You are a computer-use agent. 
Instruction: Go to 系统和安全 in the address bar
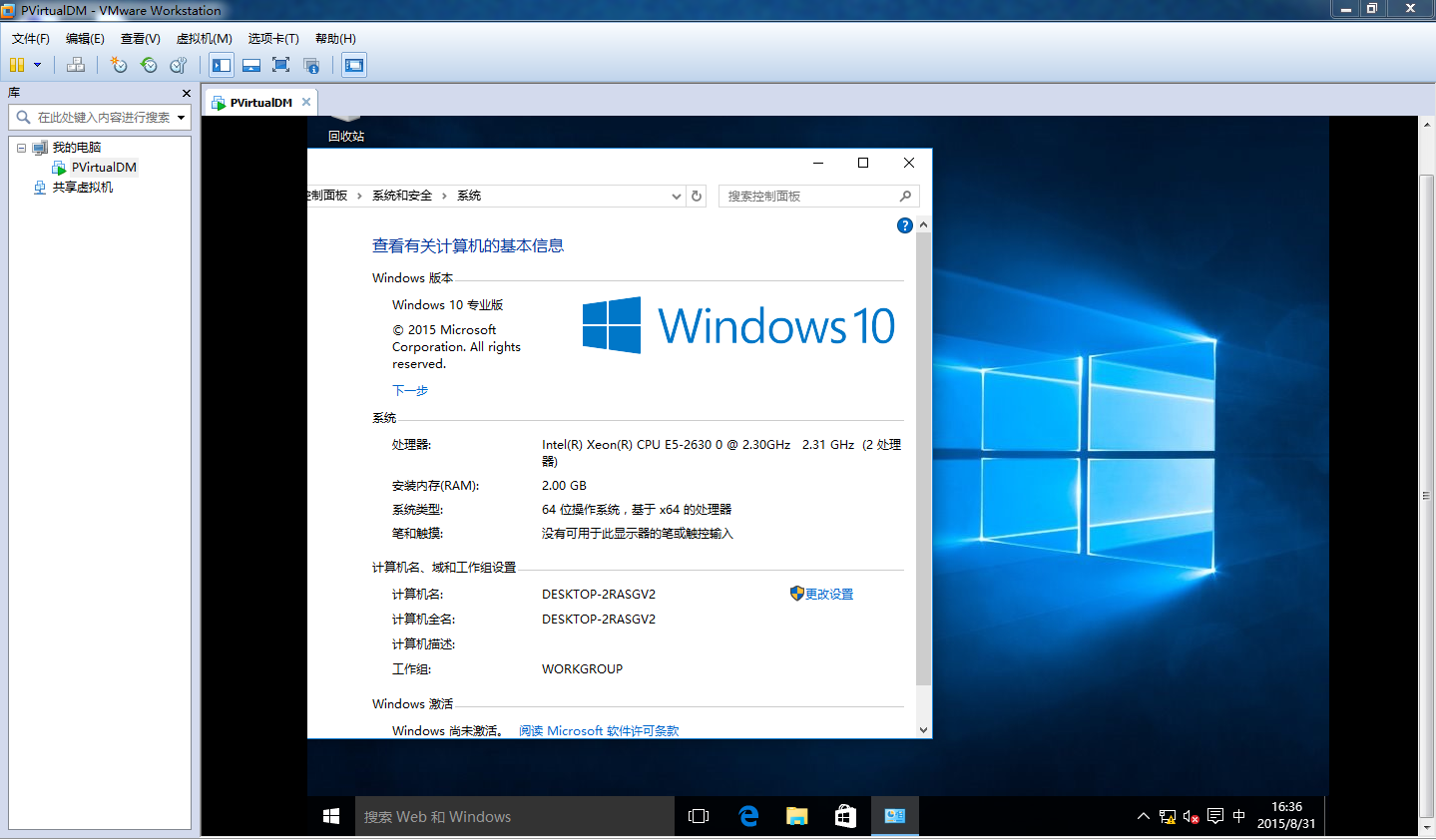402,196
